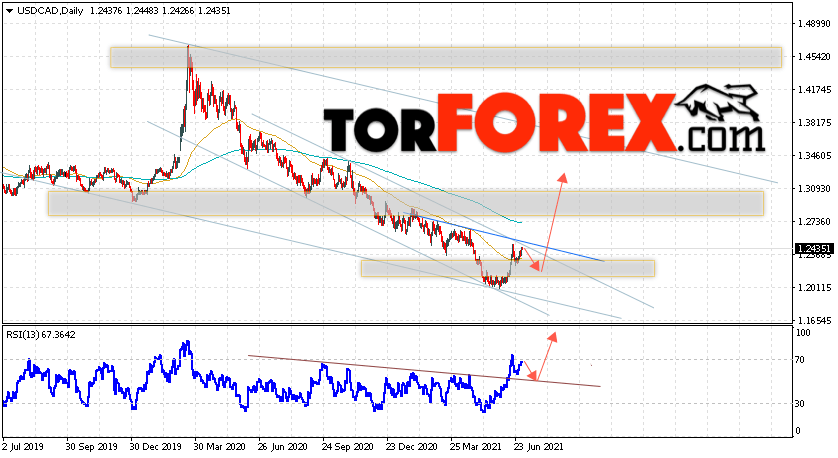
Task: Select price level 1.48990 on the scale
Action: point(814,24)
